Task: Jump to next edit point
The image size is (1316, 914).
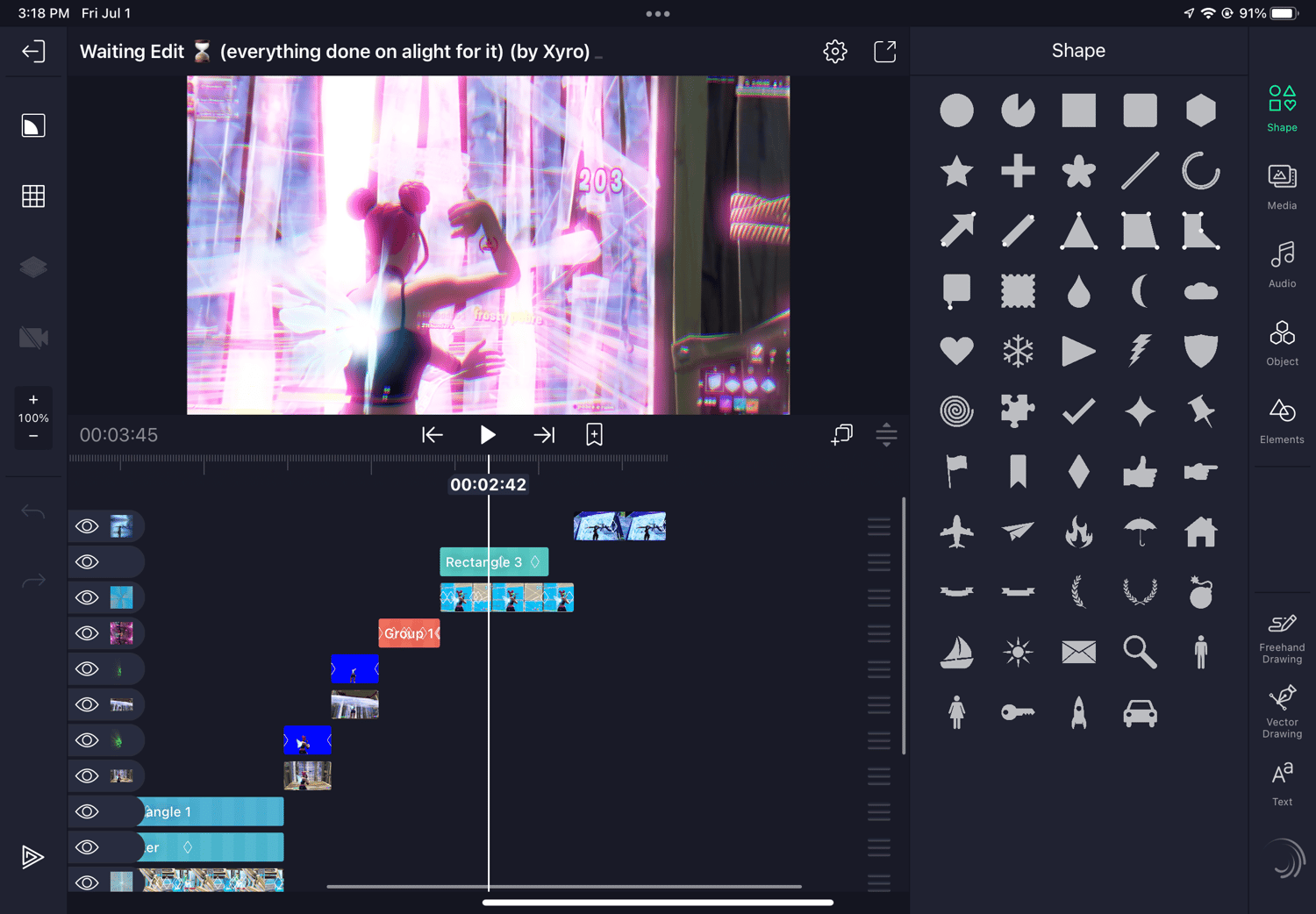Action: (x=544, y=434)
